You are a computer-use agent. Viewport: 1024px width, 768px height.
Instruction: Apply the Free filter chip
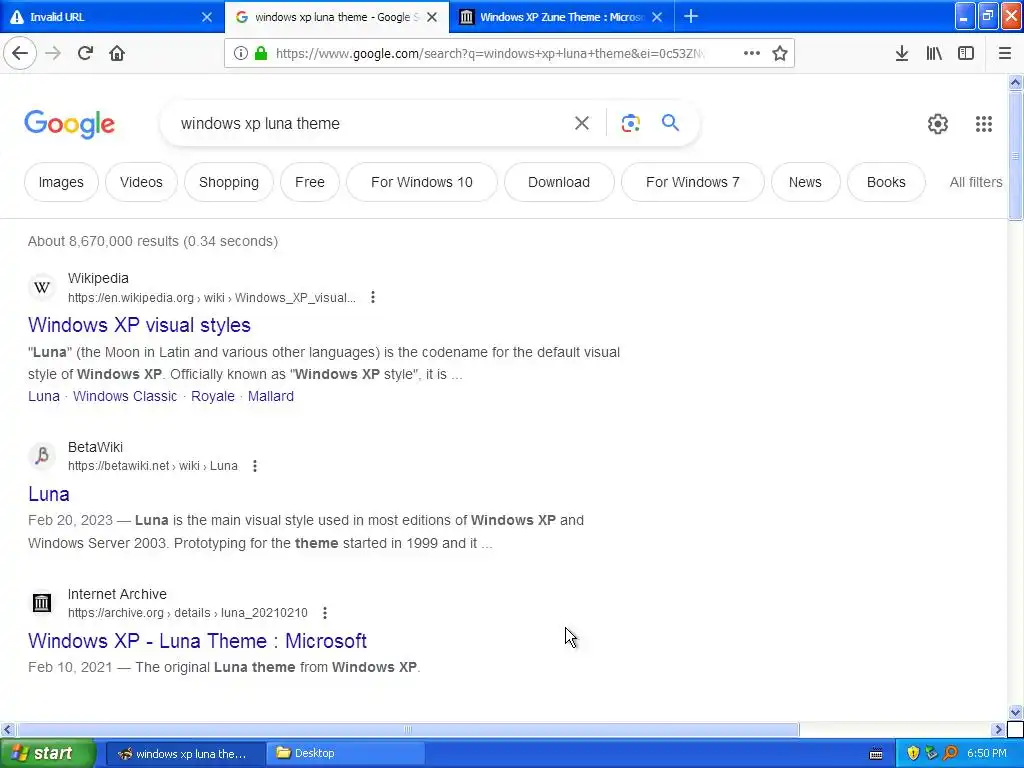pyautogui.click(x=310, y=182)
